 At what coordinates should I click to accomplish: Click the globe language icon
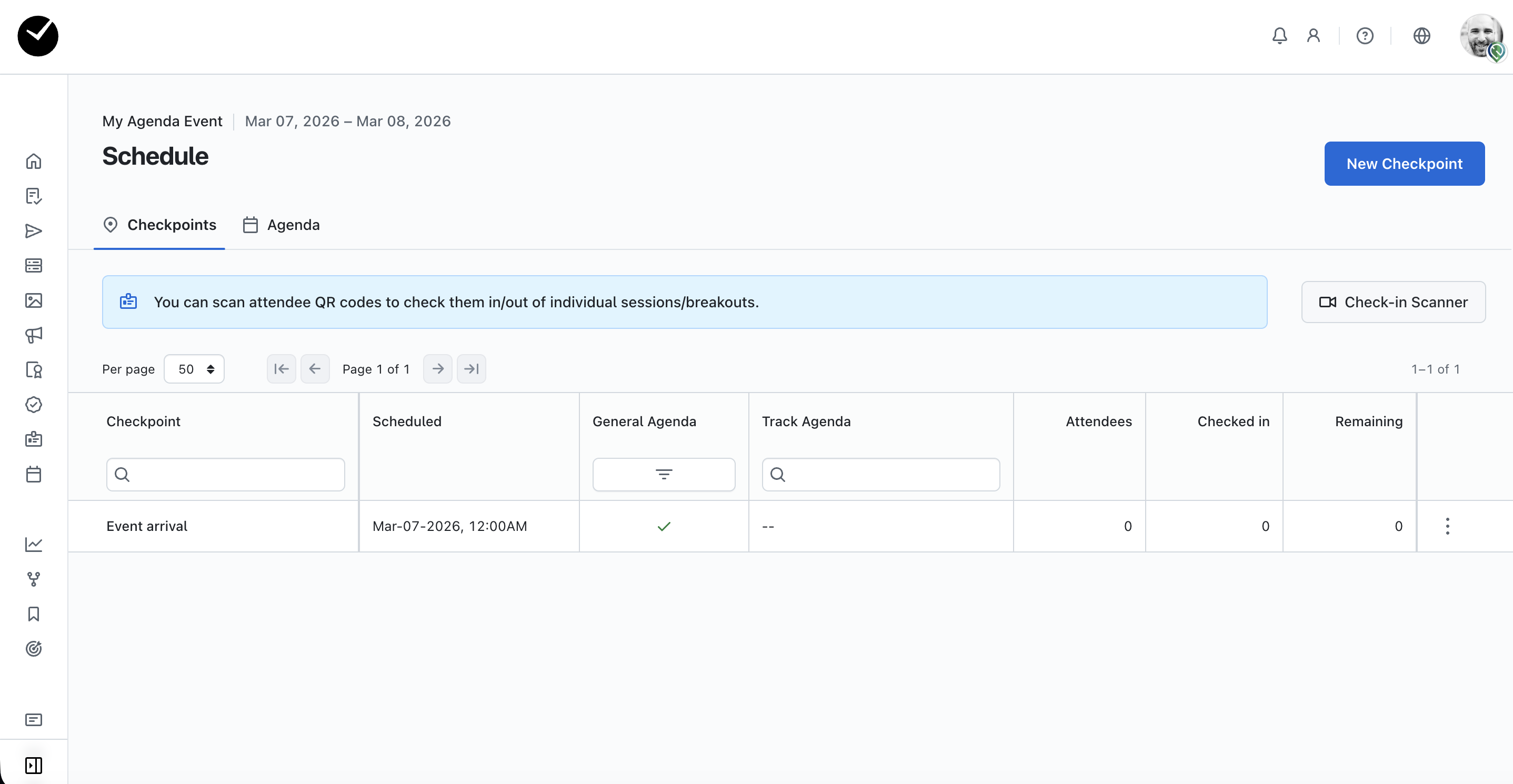tap(1421, 36)
